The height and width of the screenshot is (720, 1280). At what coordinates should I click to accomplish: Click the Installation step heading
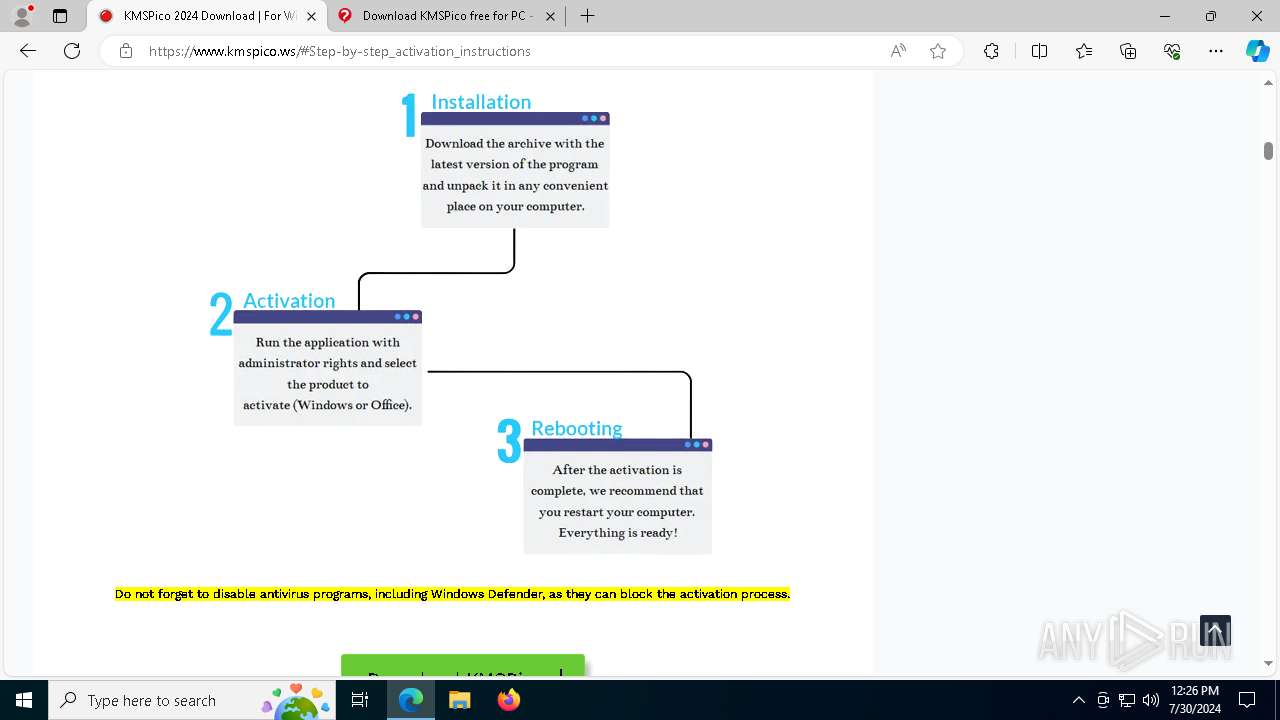pyautogui.click(x=481, y=102)
